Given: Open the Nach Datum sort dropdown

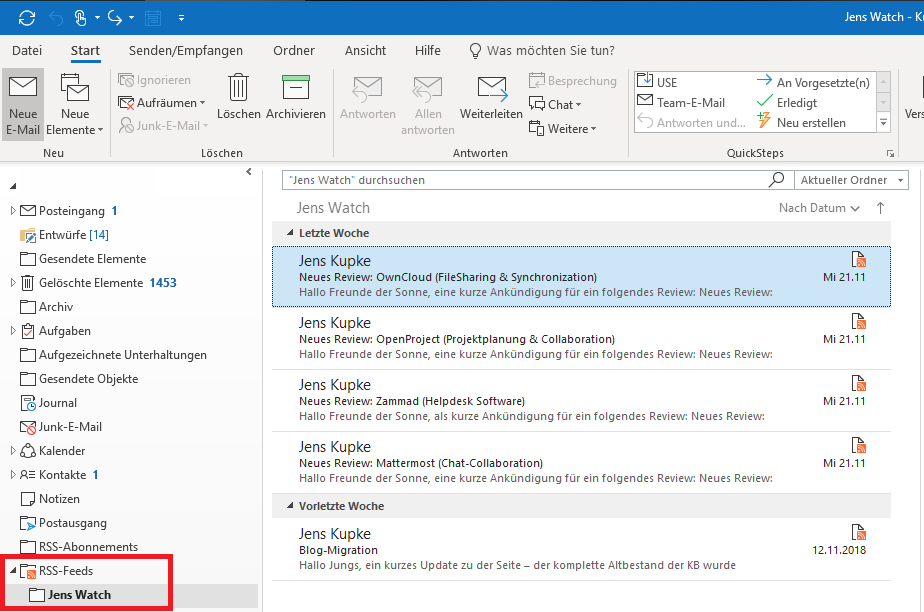Looking at the screenshot, I should 819,208.
